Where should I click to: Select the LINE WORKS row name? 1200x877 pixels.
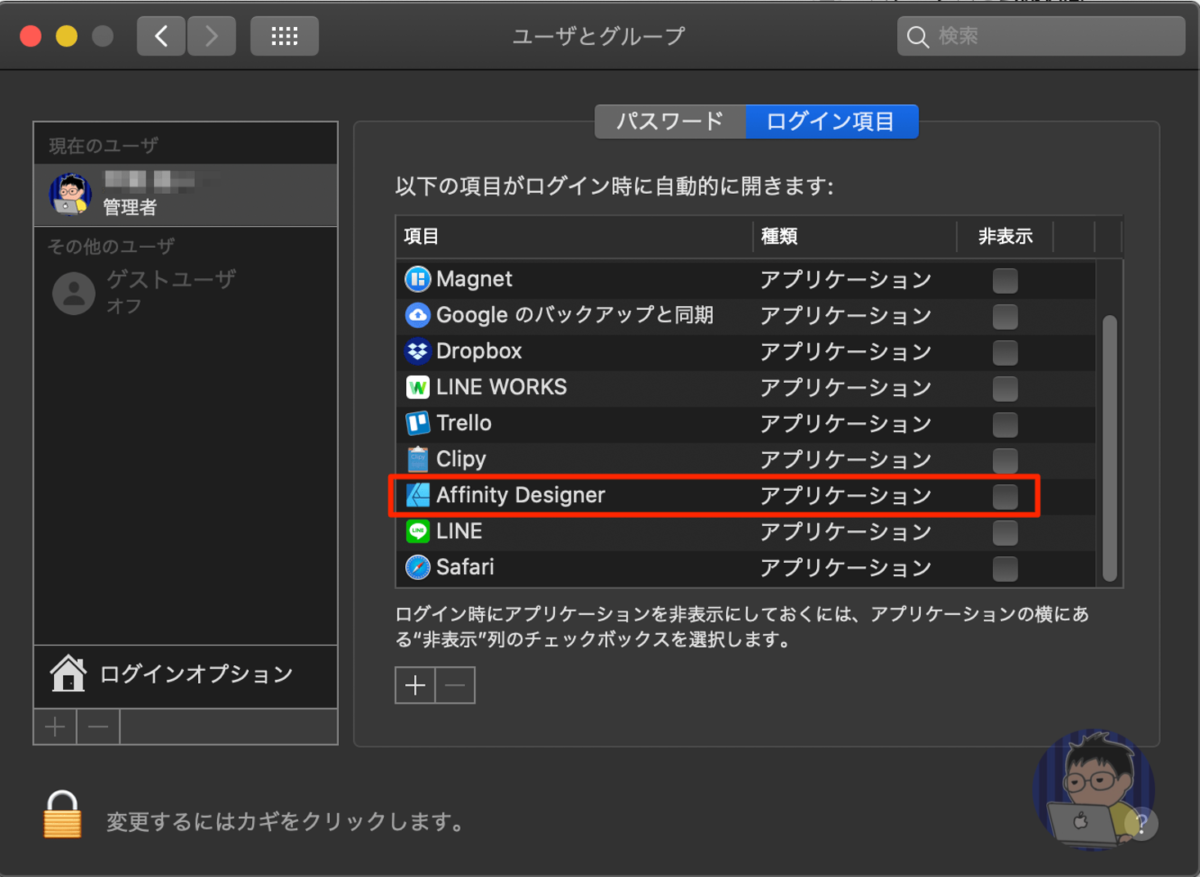[501, 387]
